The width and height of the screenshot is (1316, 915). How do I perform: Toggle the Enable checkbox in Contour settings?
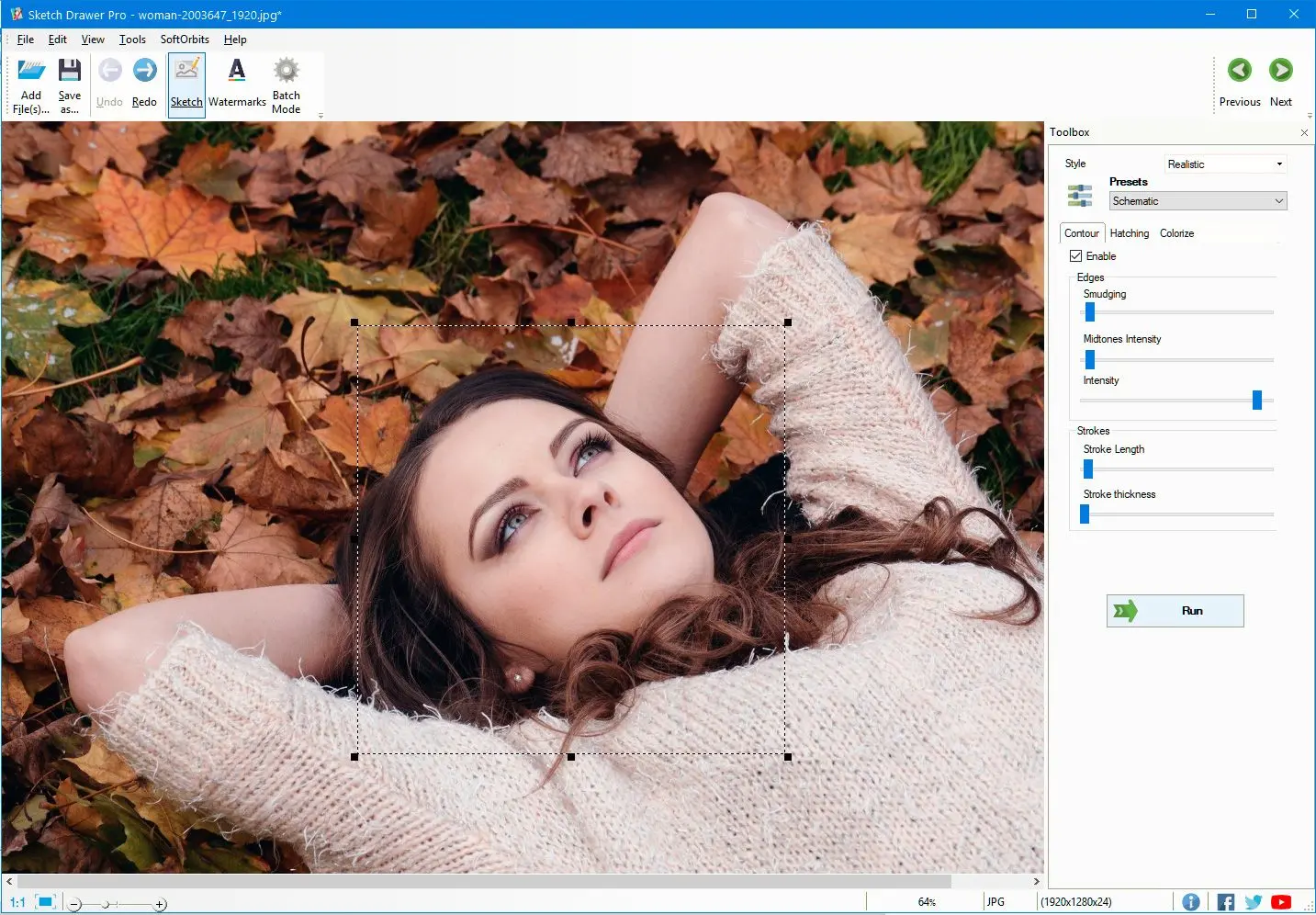coord(1076,256)
